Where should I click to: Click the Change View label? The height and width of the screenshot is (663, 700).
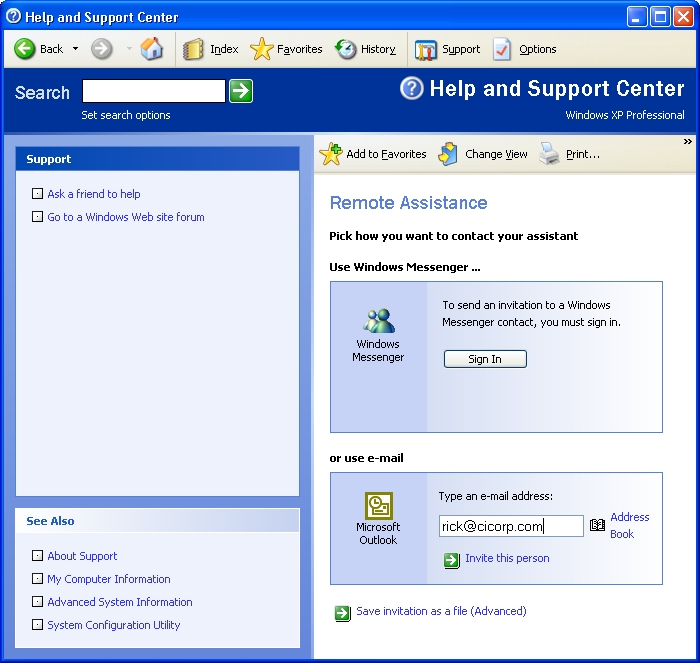[x=496, y=154]
